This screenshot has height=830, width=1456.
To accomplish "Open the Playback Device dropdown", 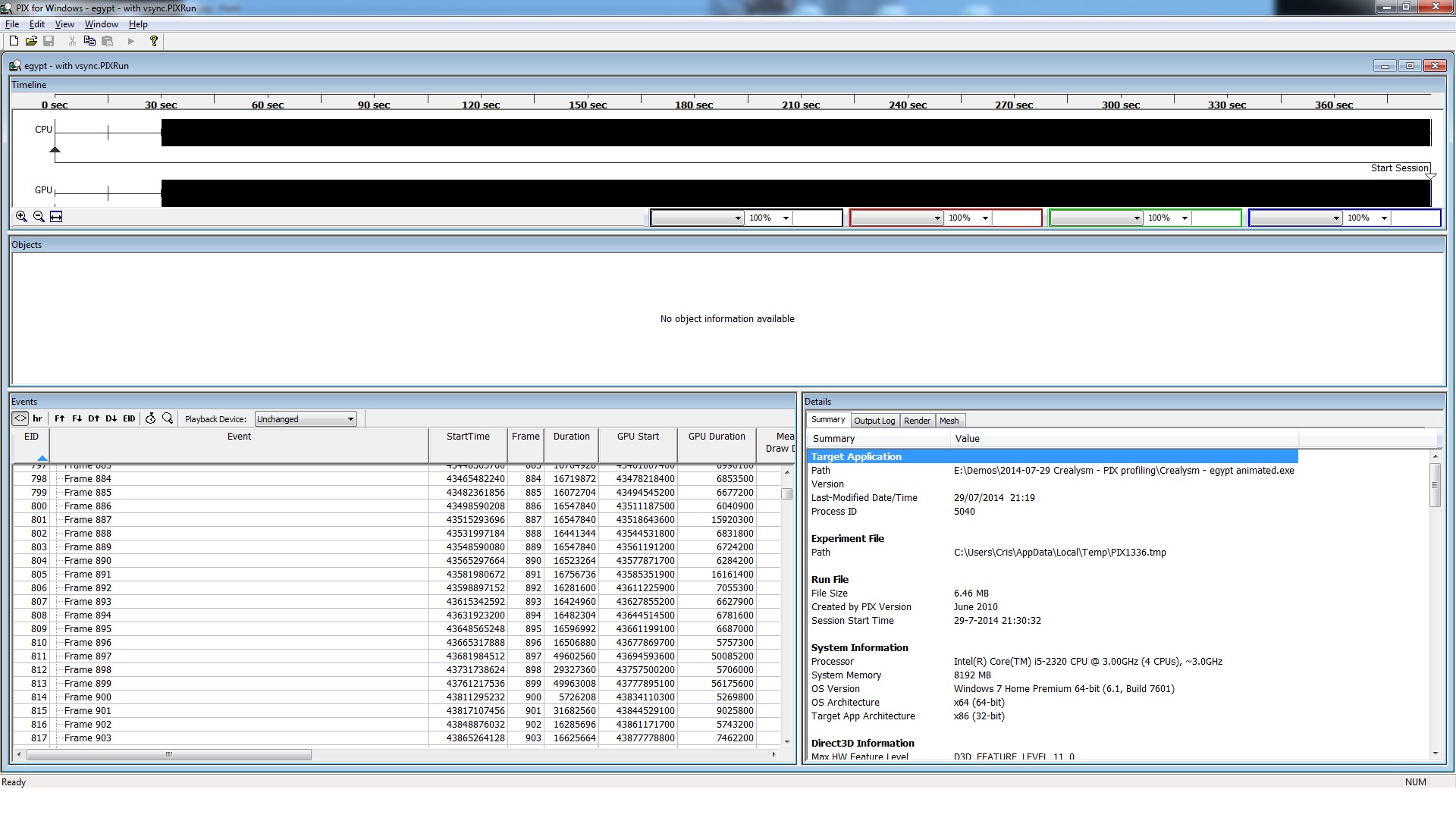I will click(306, 419).
